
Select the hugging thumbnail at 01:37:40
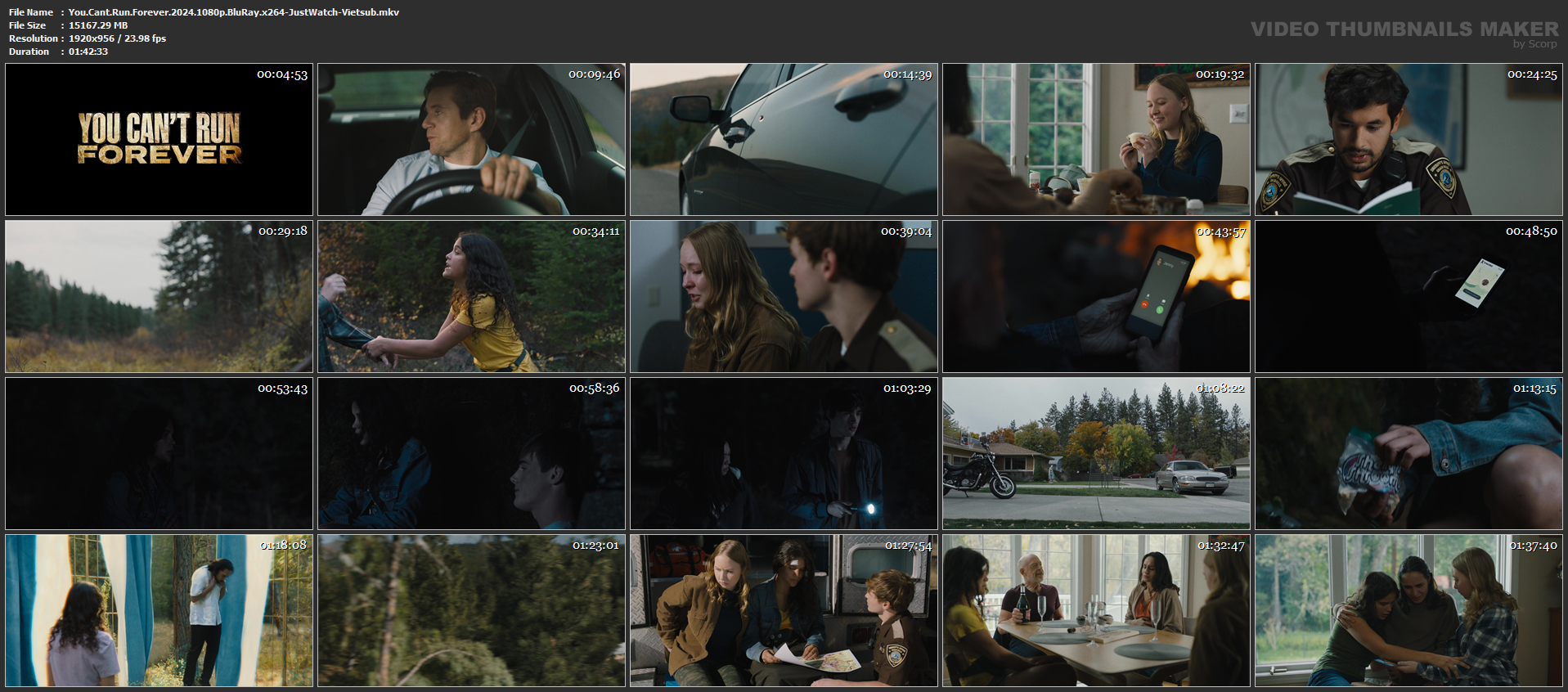tap(1409, 611)
